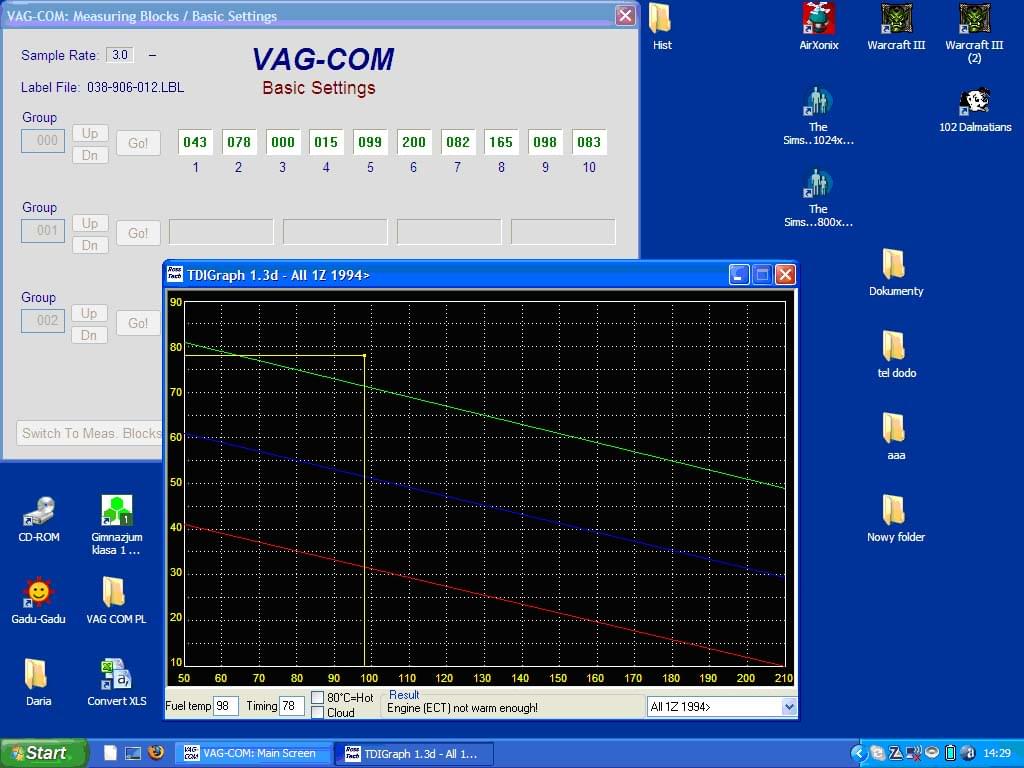Open the Gimnazjum klasa 1 icon

(116, 511)
